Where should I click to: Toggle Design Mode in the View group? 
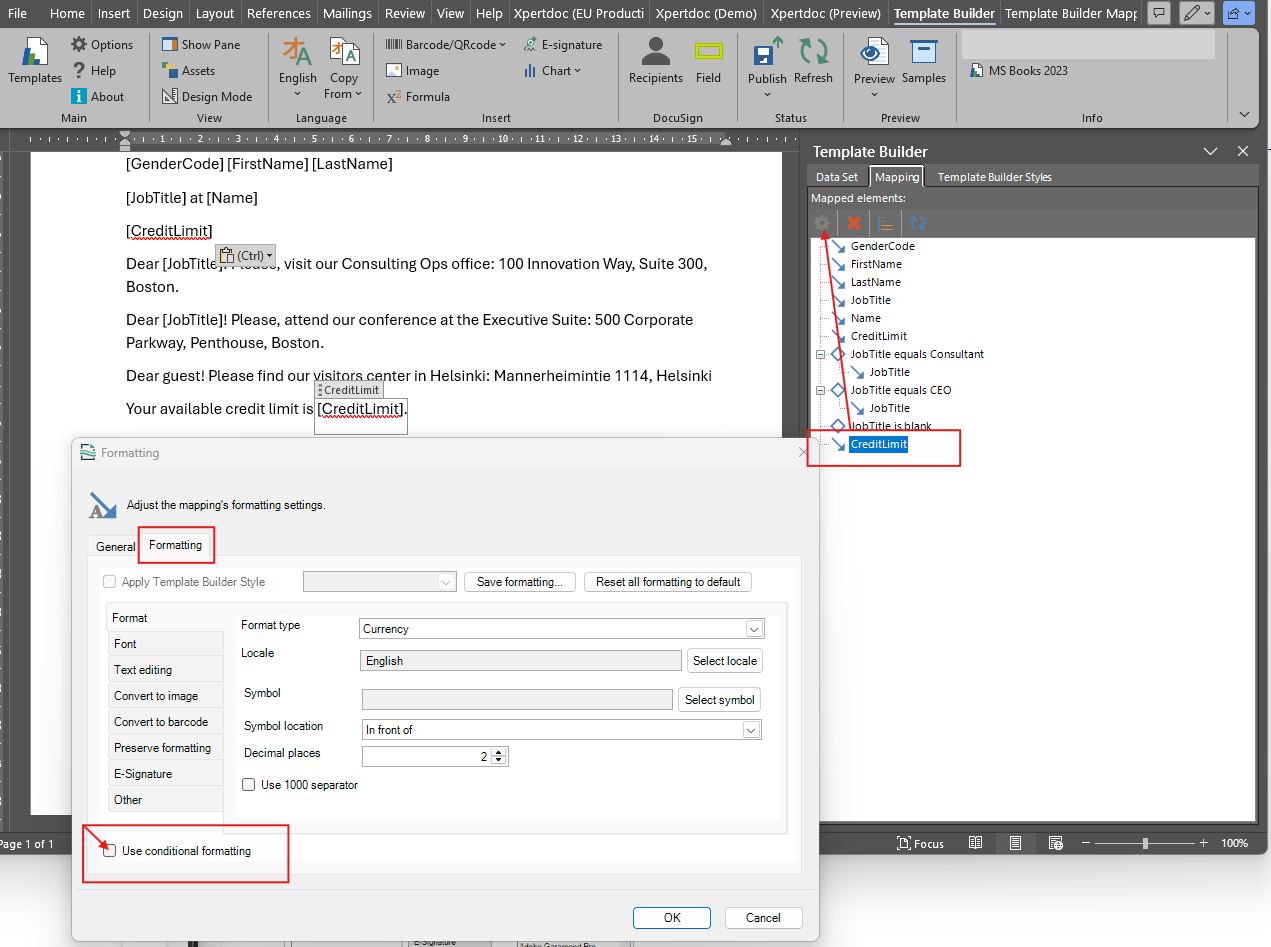[206, 97]
